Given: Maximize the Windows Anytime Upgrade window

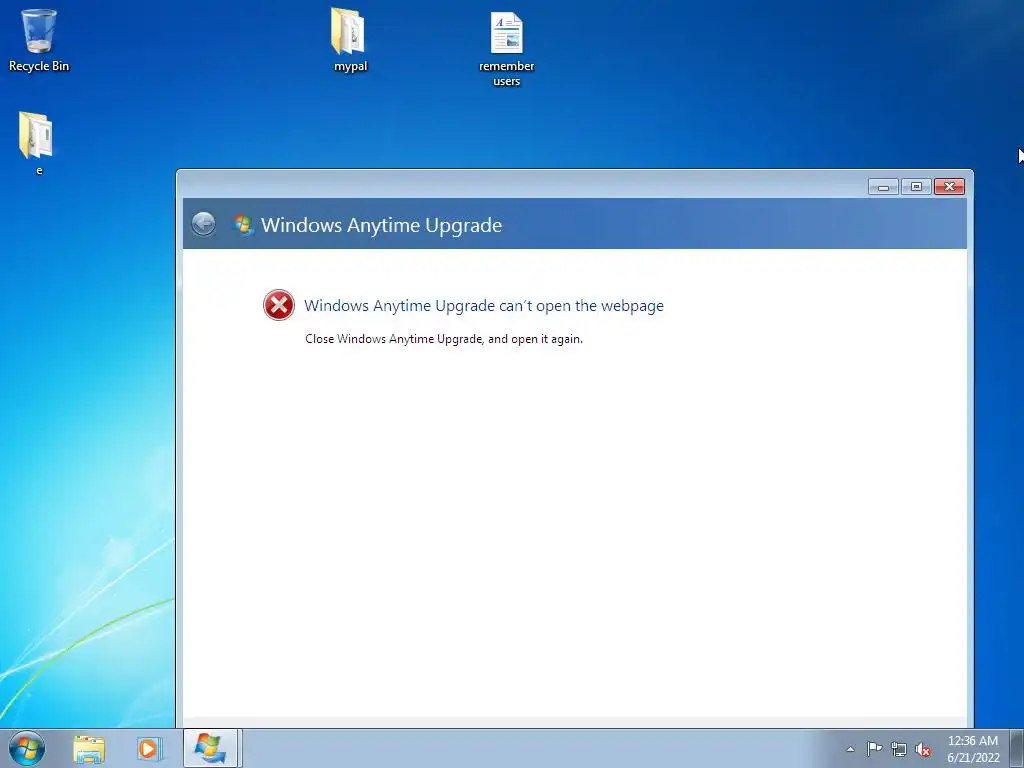Looking at the screenshot, I should pos(916,187).
